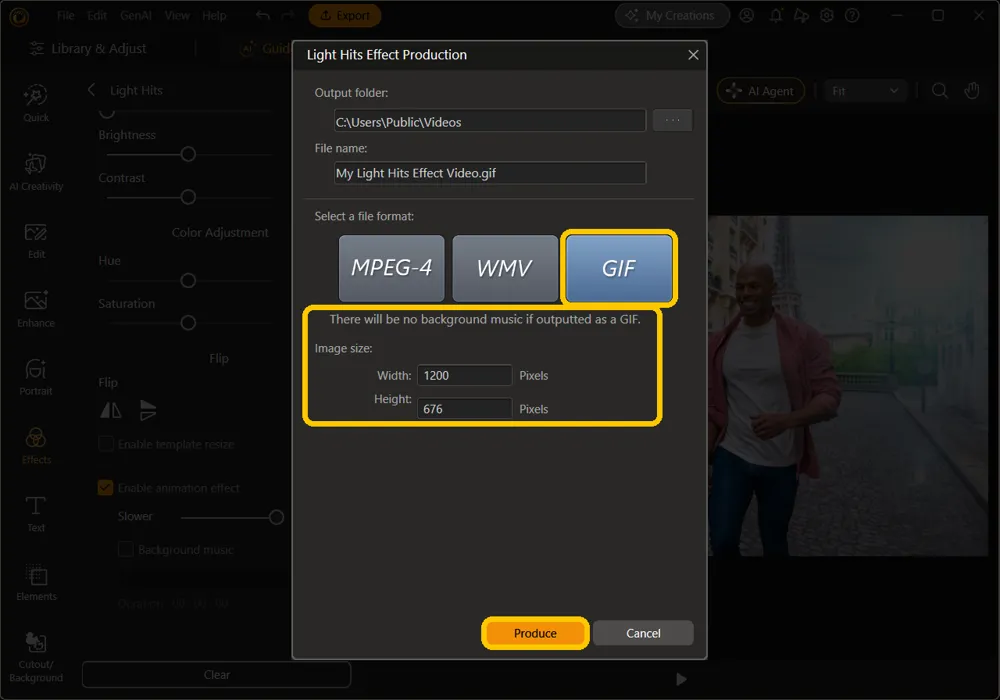The width and height of the screenshot is (1000, 700).
Task: Click the Brightness slider handle
Action: pyautogui.click(x=188, y=154)
